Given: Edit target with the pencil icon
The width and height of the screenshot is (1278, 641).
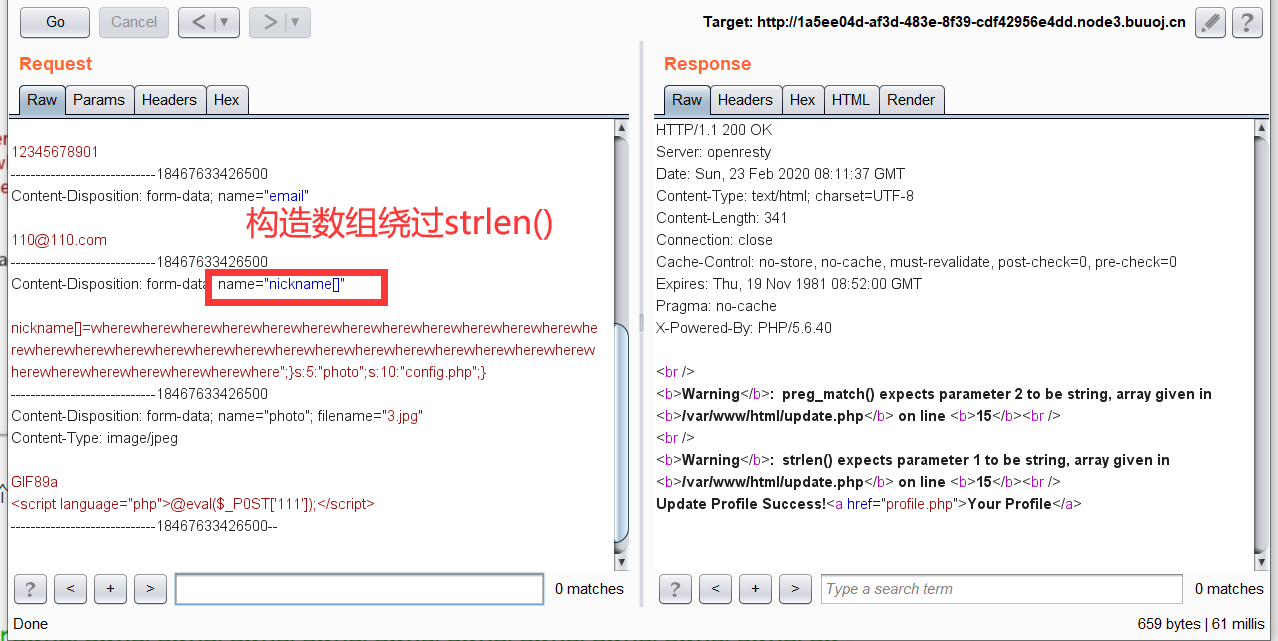Looking at the screenshot, I should click(x=1210, y=22).
